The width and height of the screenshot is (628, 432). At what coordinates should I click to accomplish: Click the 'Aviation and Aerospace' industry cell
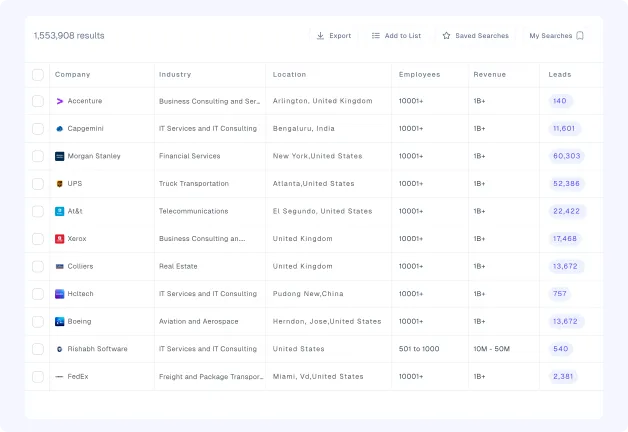point(199,321)
